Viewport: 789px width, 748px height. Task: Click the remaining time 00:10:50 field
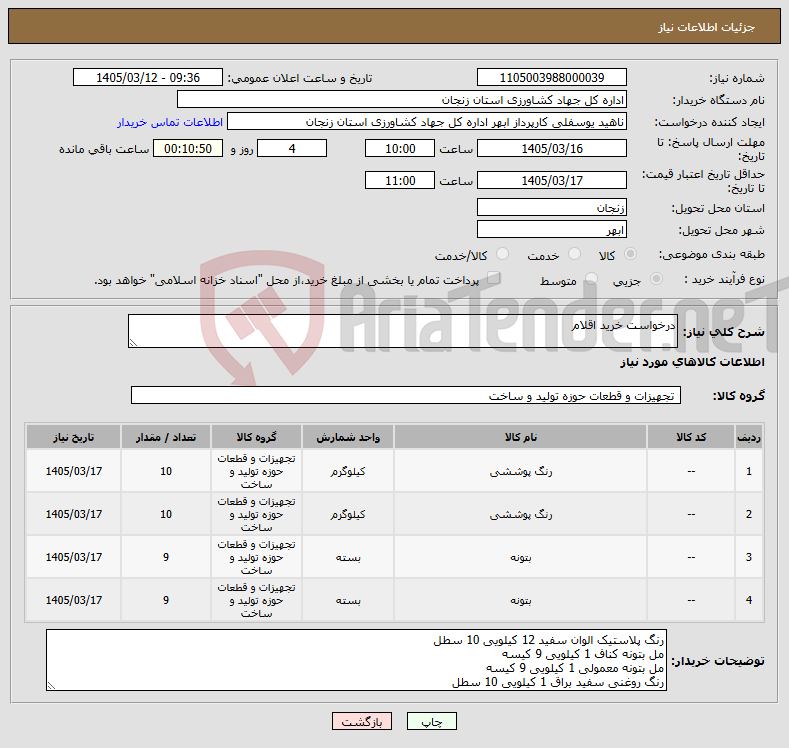coord(188,148)
